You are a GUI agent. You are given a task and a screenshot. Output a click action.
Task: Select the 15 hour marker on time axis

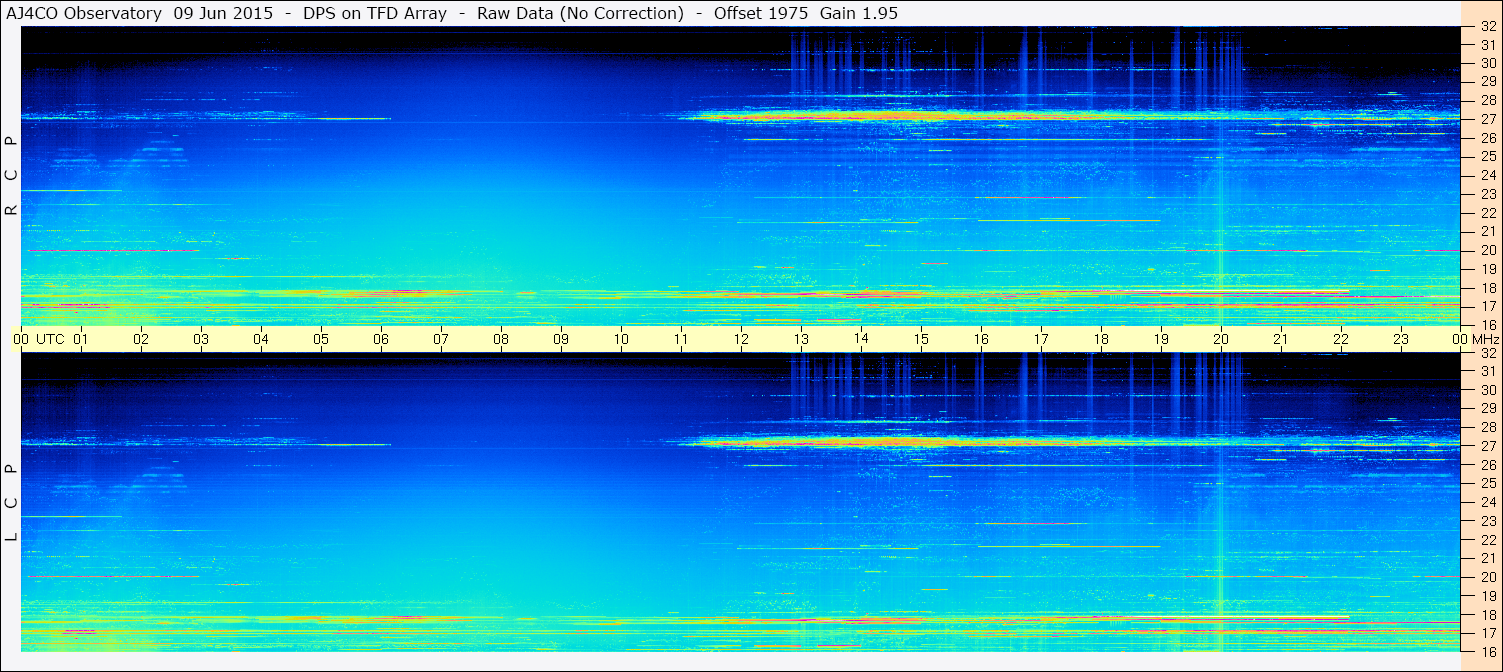pos(921,339)
